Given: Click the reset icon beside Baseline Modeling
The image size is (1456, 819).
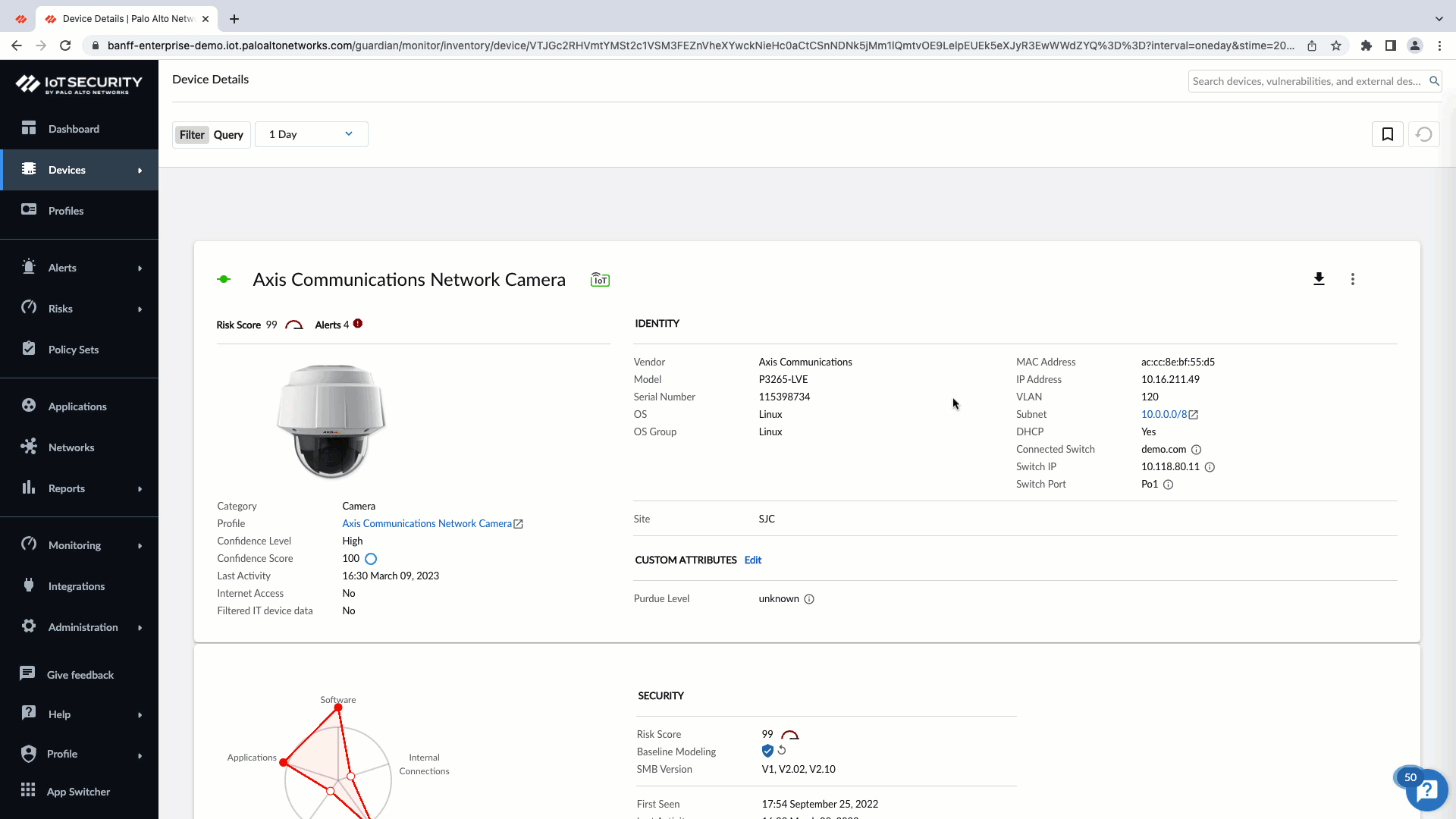Looking at the screenshot, I should tap(782, 750).
